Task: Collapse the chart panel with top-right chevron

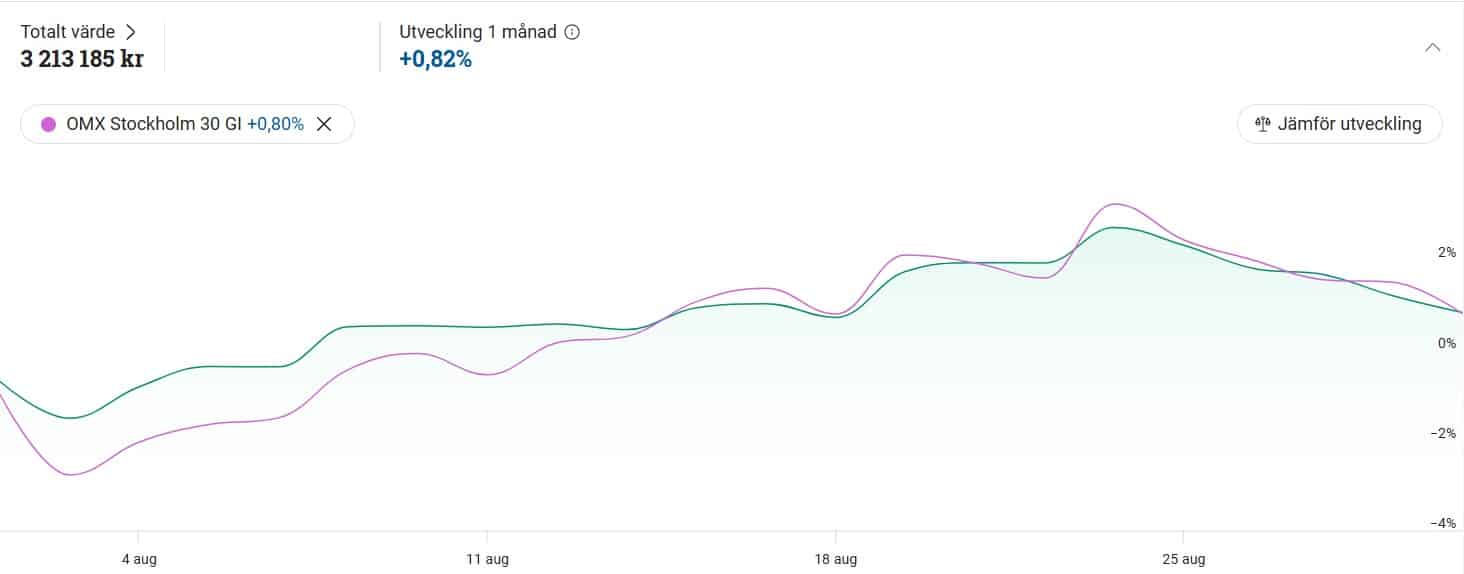Action: 1432,47
